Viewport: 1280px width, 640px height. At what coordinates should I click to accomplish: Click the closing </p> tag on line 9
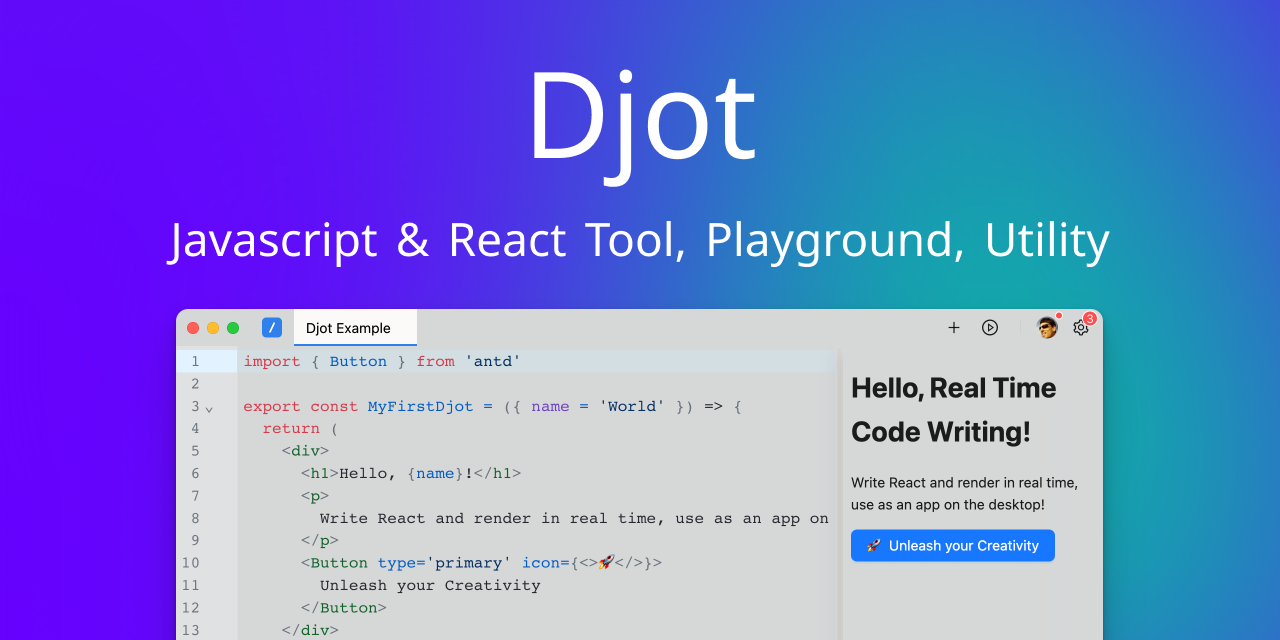(x=320, y=541)
